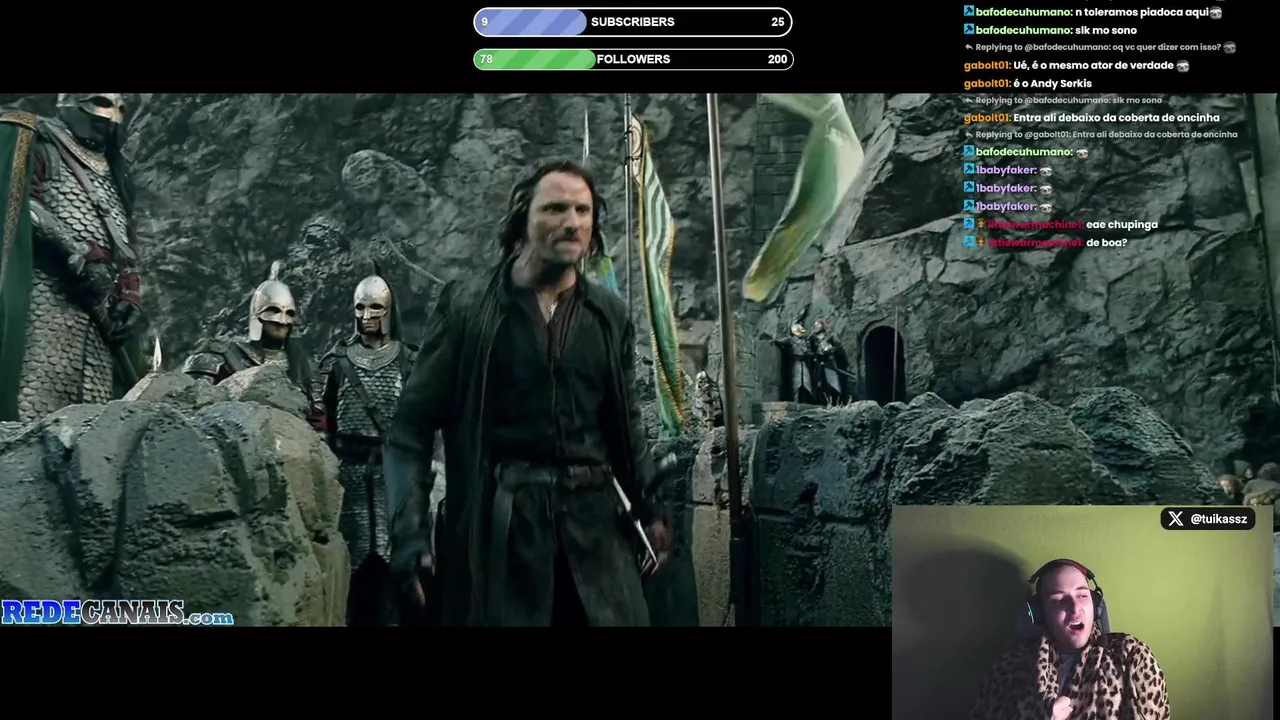Click the message text 'é o Andy Serkis'
Viewport: 1280px width, 720px height.
1053,84
